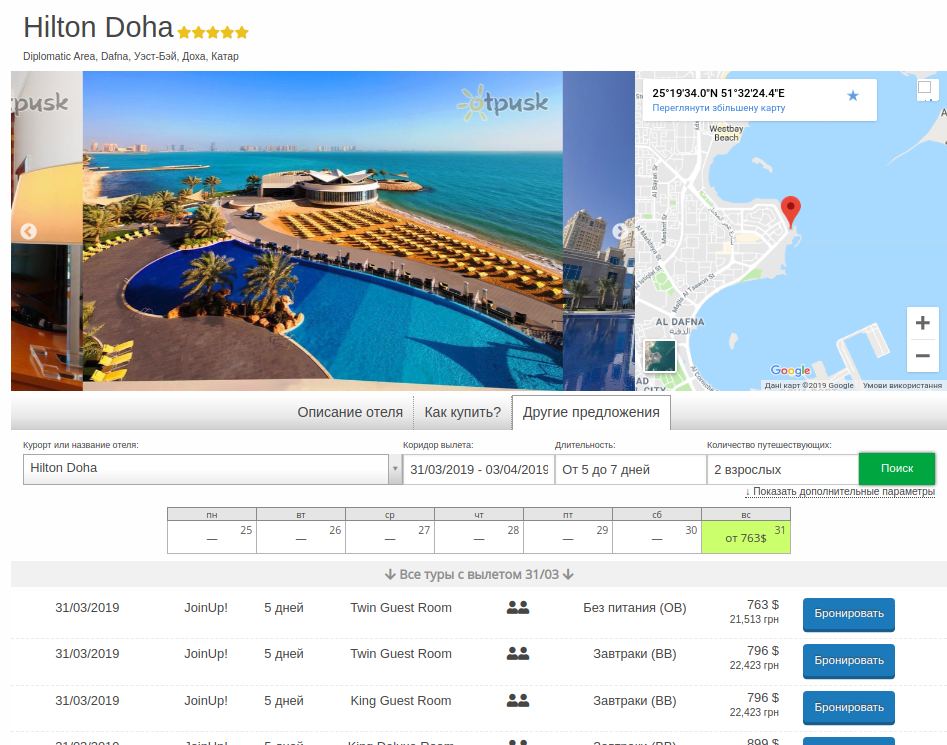Click the 'Hilton Doha' hotel title
The height and width of the screenshot is (745, 947).
pyautogui.click(x=98, y=28)
